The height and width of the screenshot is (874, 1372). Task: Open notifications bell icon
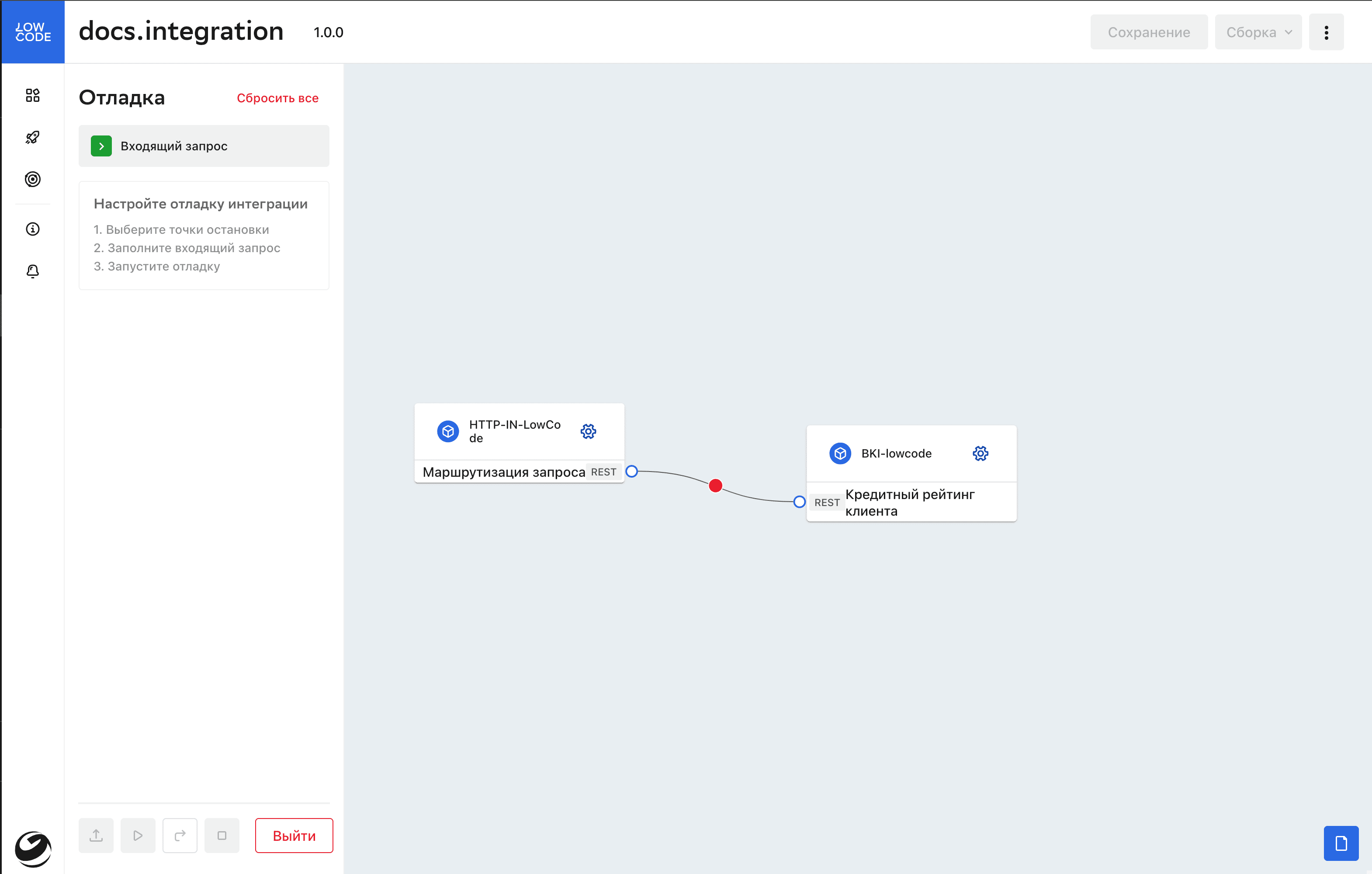32,271
